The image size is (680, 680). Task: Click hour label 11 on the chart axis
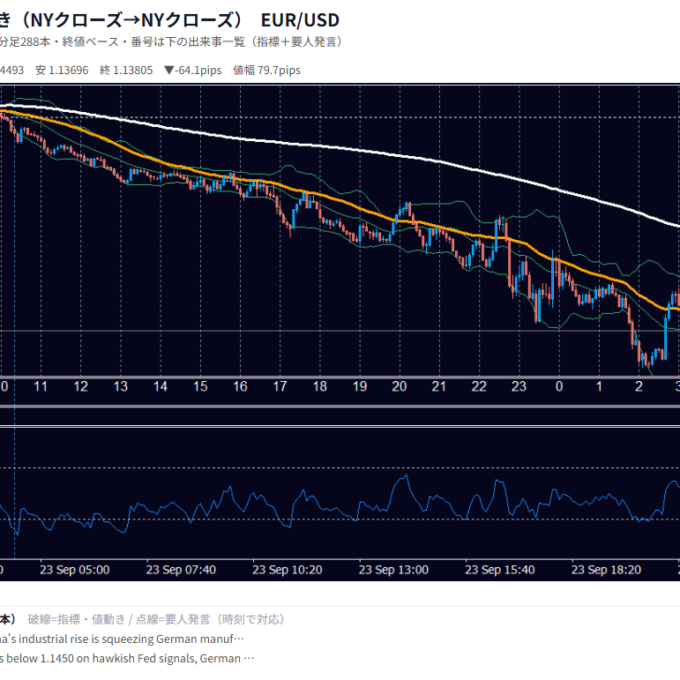pos(41,386)
